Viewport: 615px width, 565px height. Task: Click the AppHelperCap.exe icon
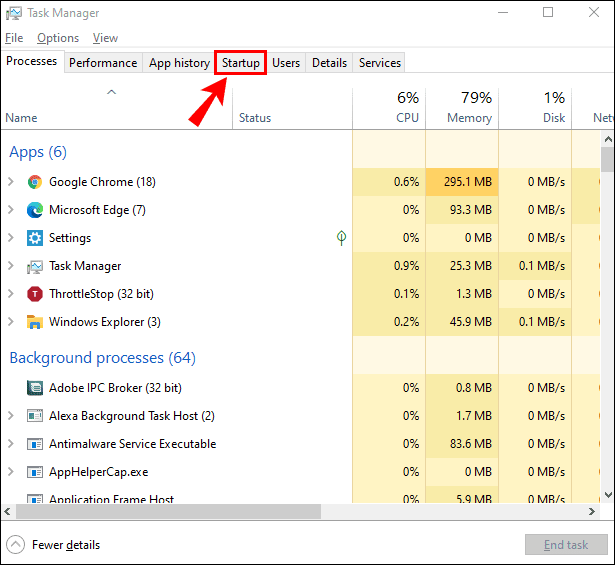[35, 472]
